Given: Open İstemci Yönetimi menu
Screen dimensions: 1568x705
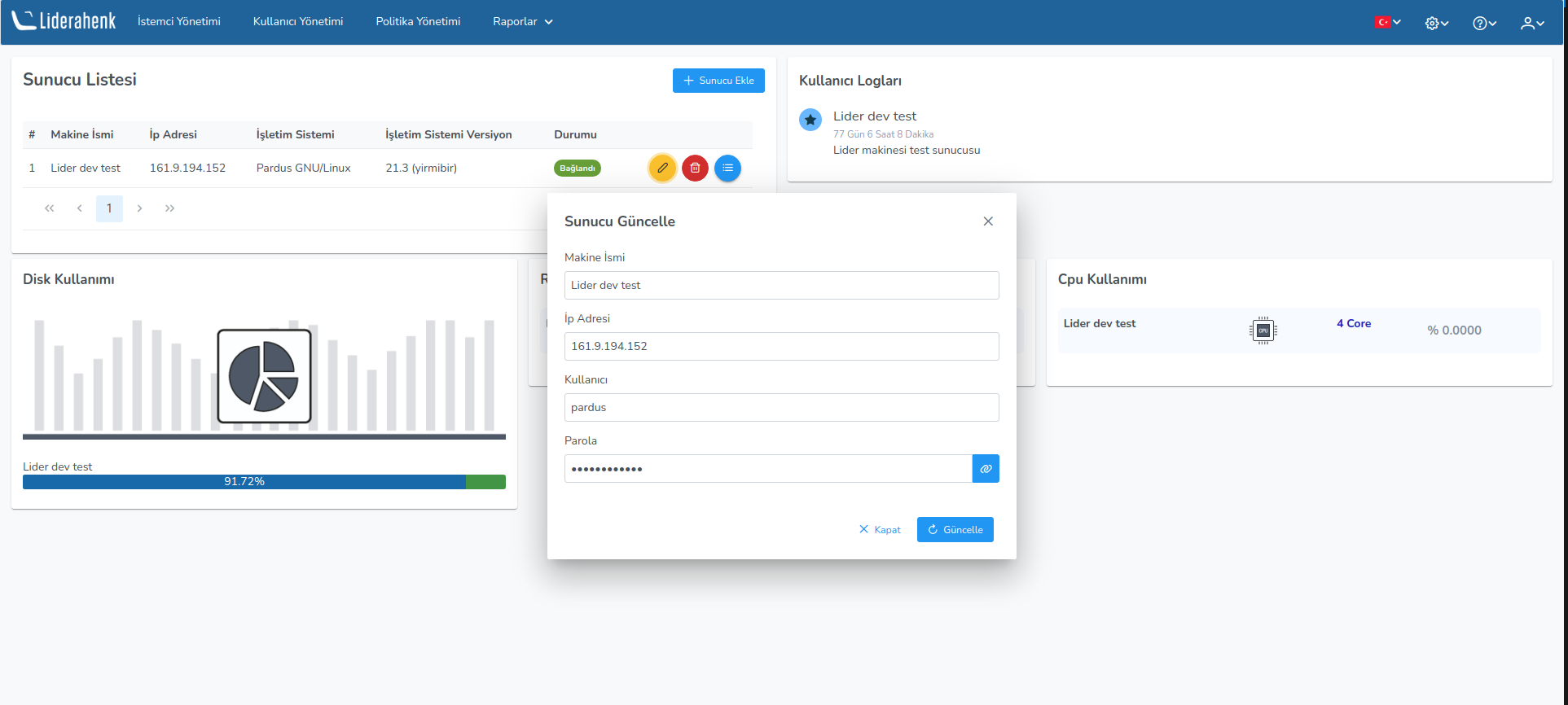Looking at the screenshot, I should (x=179, y=21).
